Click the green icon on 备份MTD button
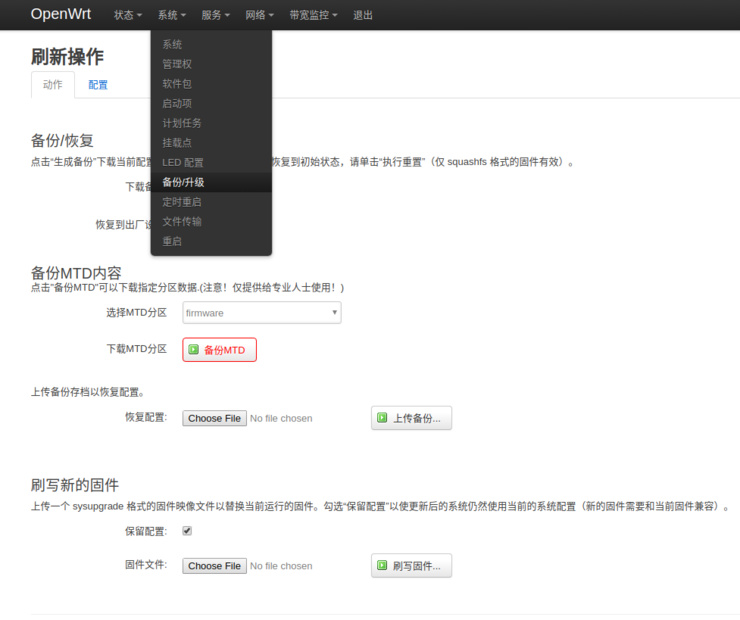This screenshot has width=740, height=620. (x=193, y=350)
